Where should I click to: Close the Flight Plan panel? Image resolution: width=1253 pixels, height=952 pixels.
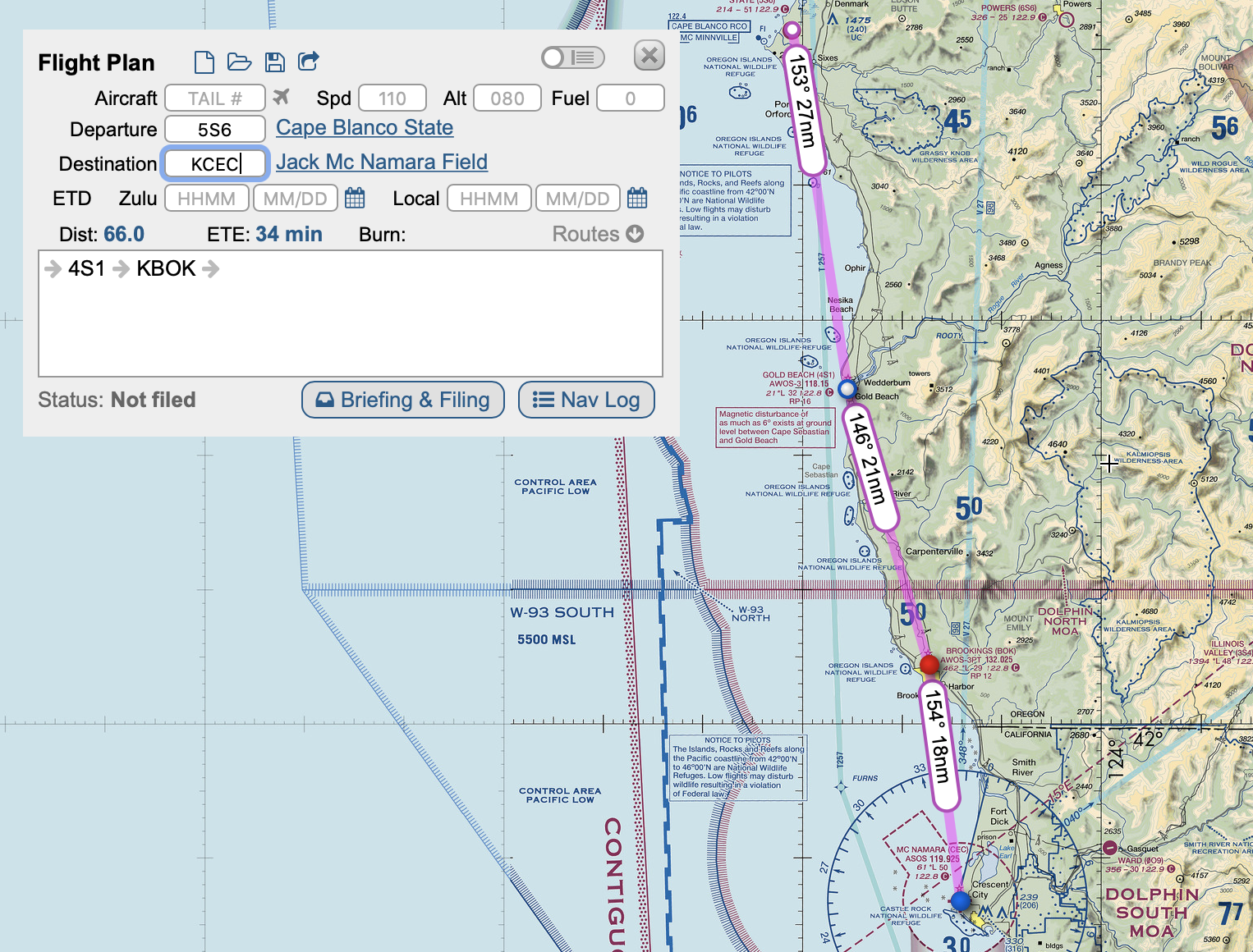pyautogui.click(x=649, y=56)
